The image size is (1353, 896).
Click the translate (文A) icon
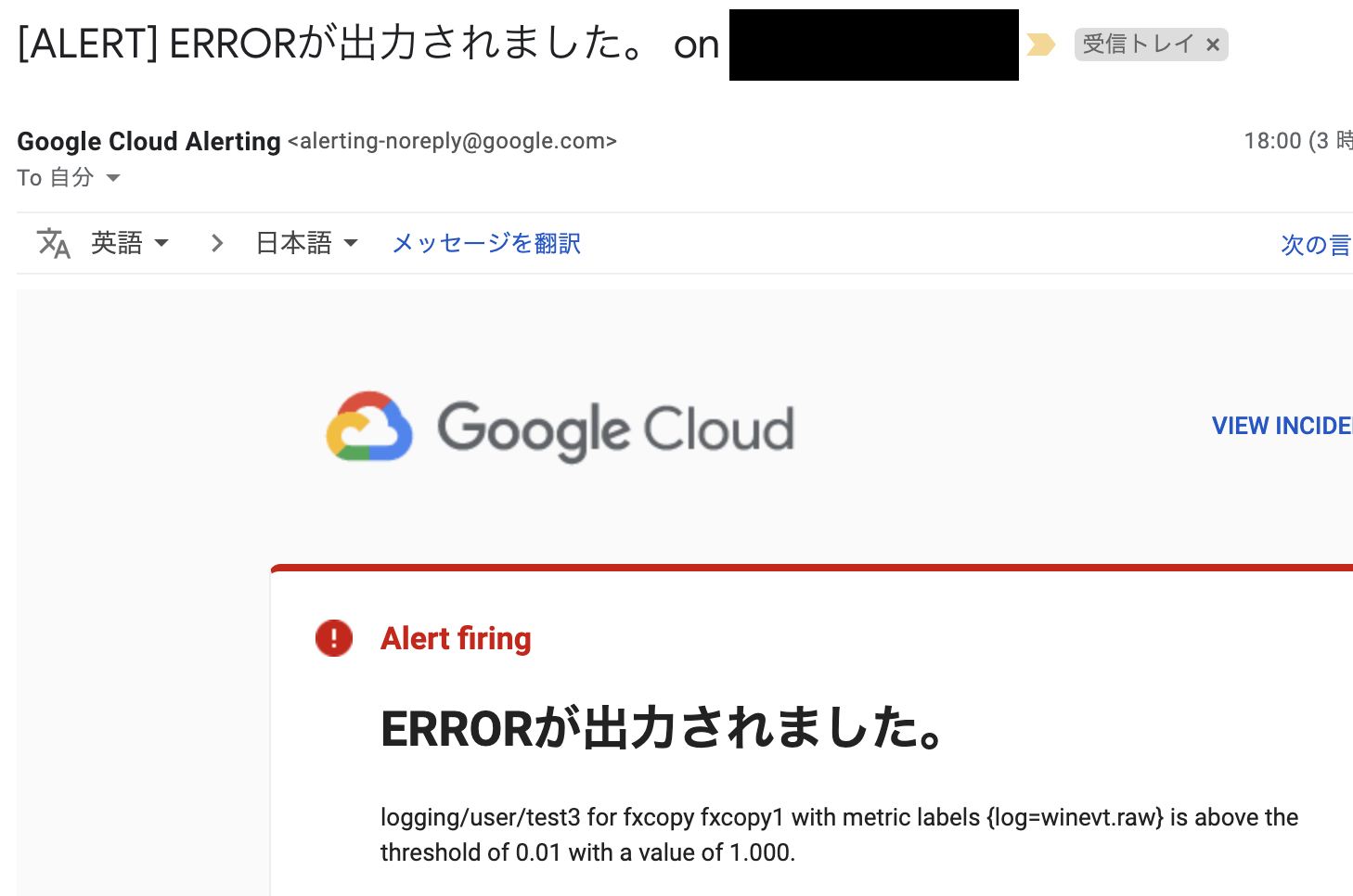pos(53,243)
